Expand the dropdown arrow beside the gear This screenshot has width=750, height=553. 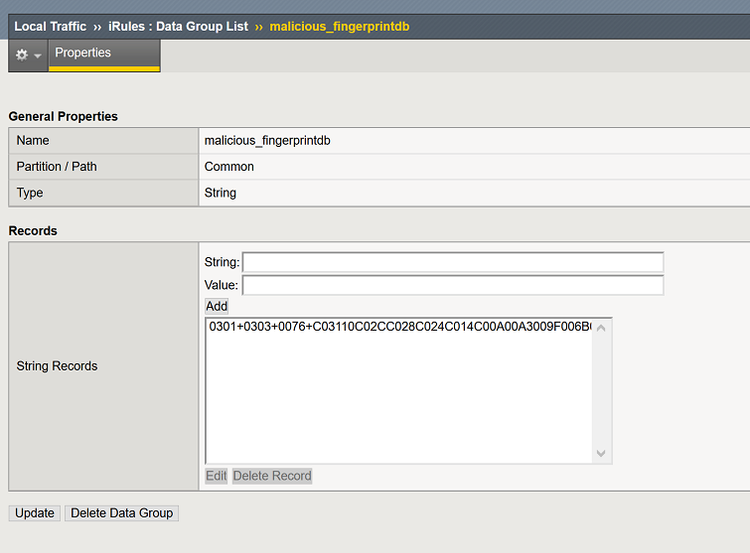pos(38,56)
